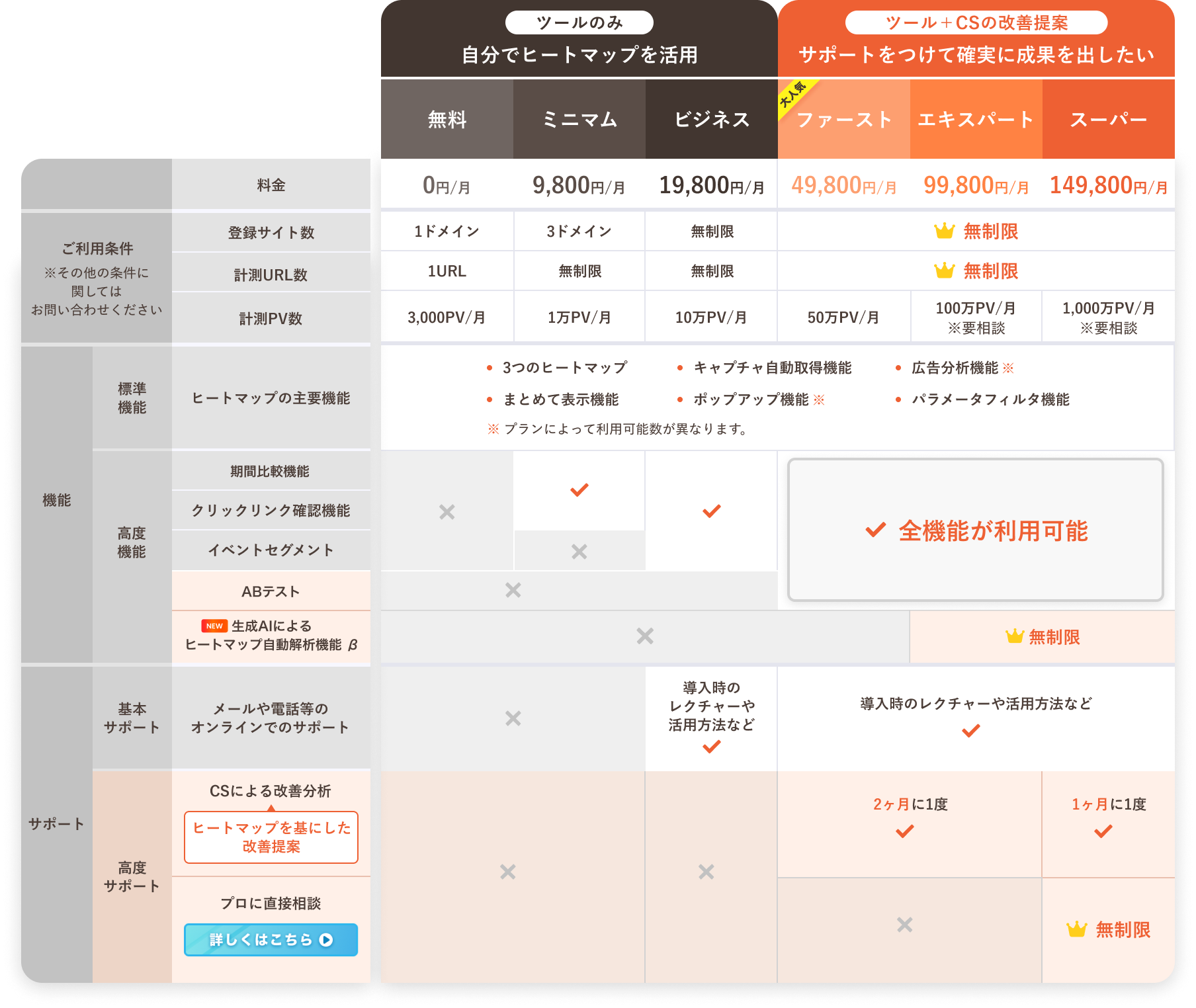Click the X mark in 無料 高度サポート cell

(x=508, y=872)
